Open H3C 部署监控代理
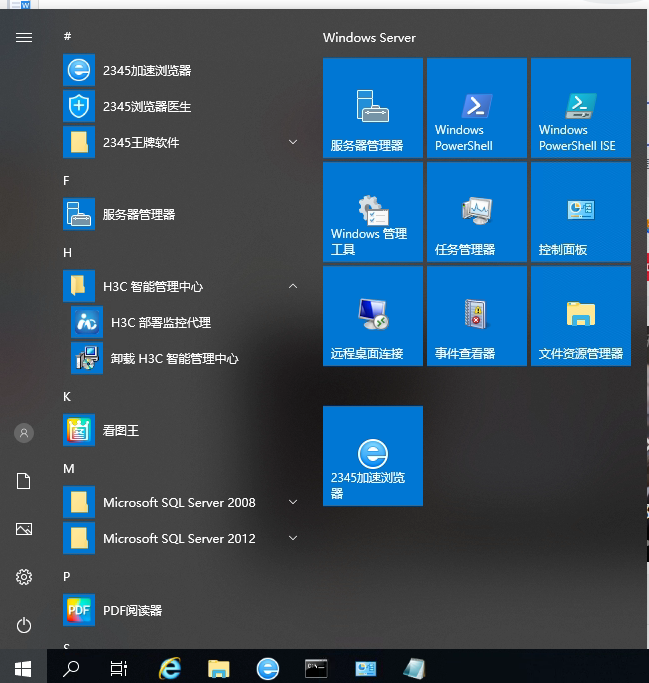 pyautogui.click(x=185, y=322)
